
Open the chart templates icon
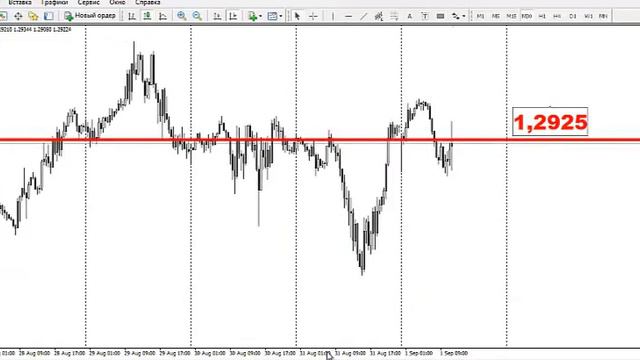coord(272,16)
